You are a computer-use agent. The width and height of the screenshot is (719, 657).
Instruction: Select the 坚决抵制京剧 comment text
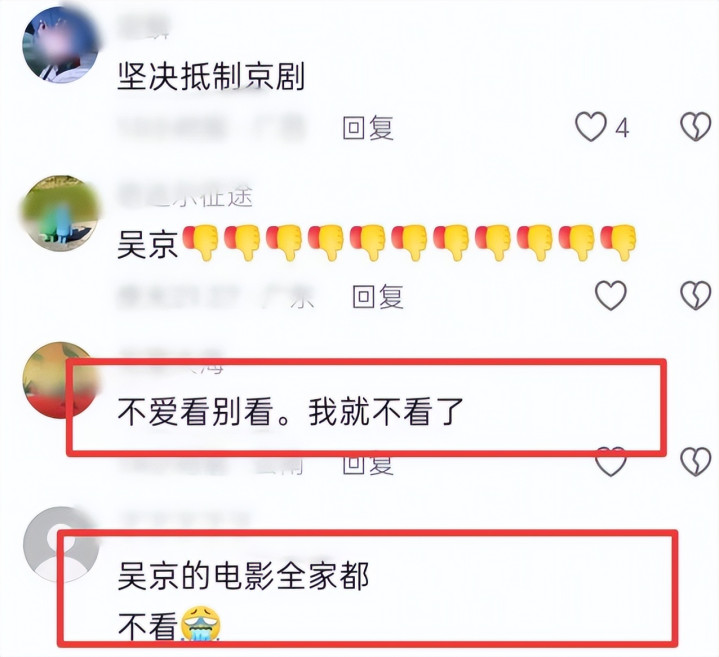tap(211, 76)
